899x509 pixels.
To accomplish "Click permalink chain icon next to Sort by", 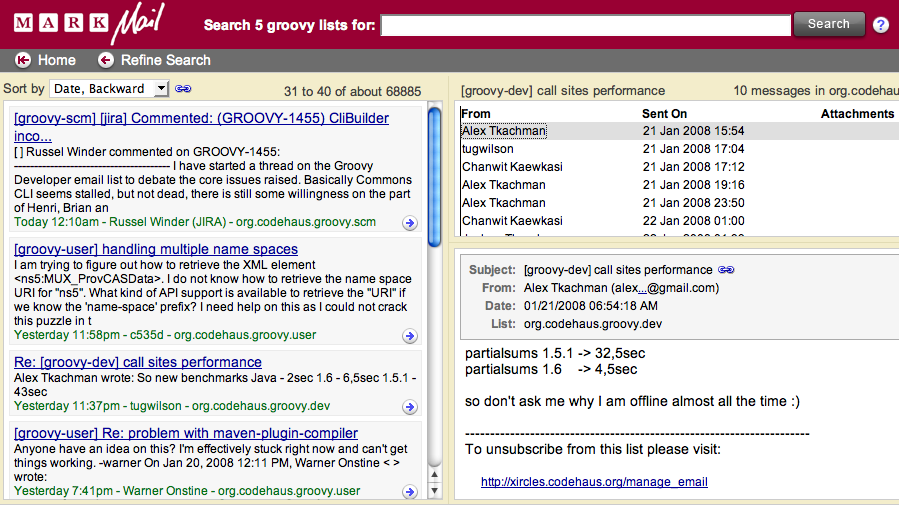I will (183, 88).
